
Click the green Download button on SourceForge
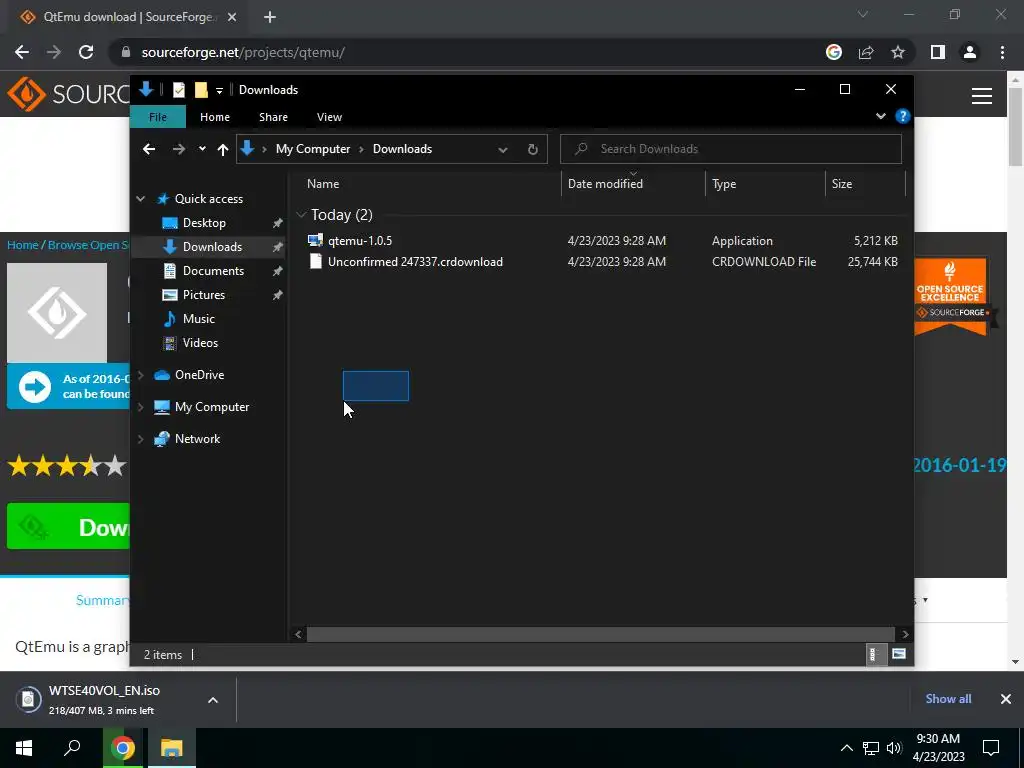coord(69,526)
